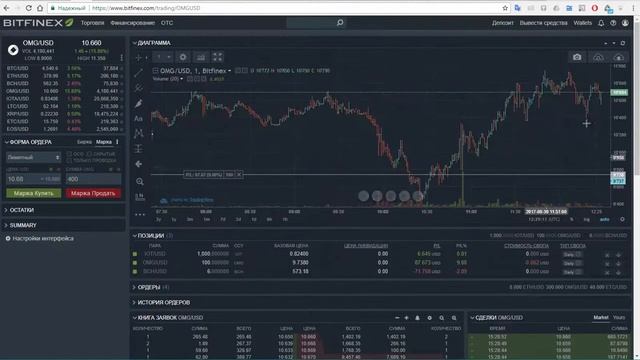640x360 pixels.
Task: Collapse the Диаграмма panel
Action: (x=134, y=43)
